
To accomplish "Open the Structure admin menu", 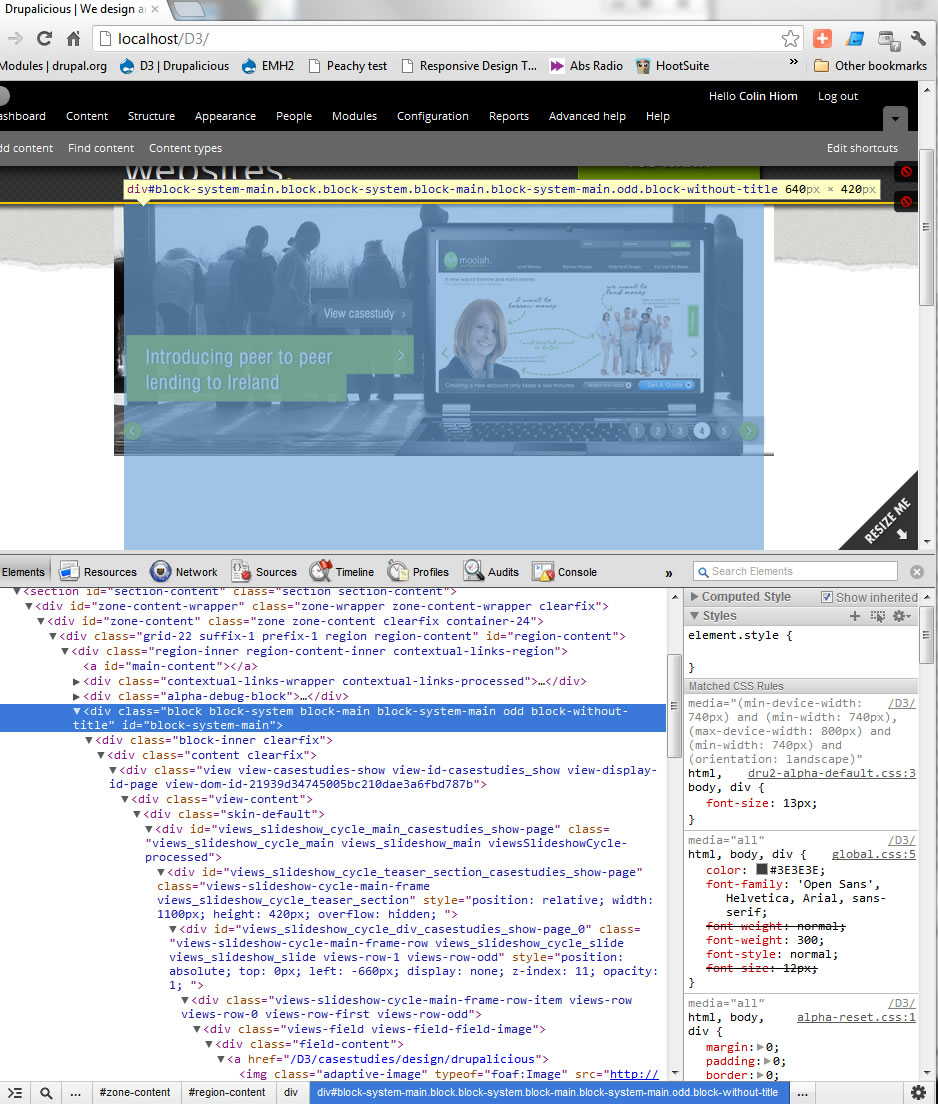I will 151,116.
